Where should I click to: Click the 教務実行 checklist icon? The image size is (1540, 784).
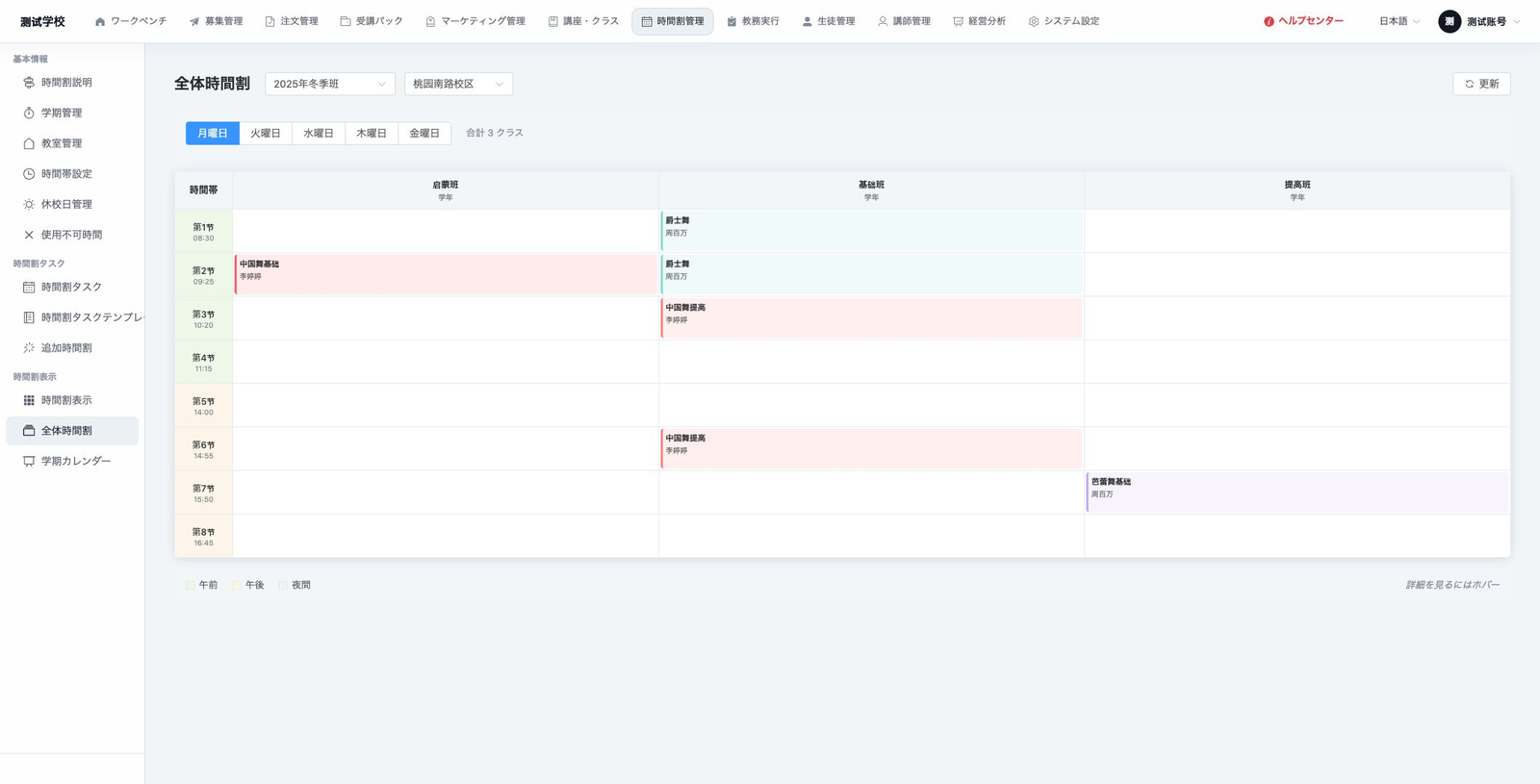(x=731, y=21)
